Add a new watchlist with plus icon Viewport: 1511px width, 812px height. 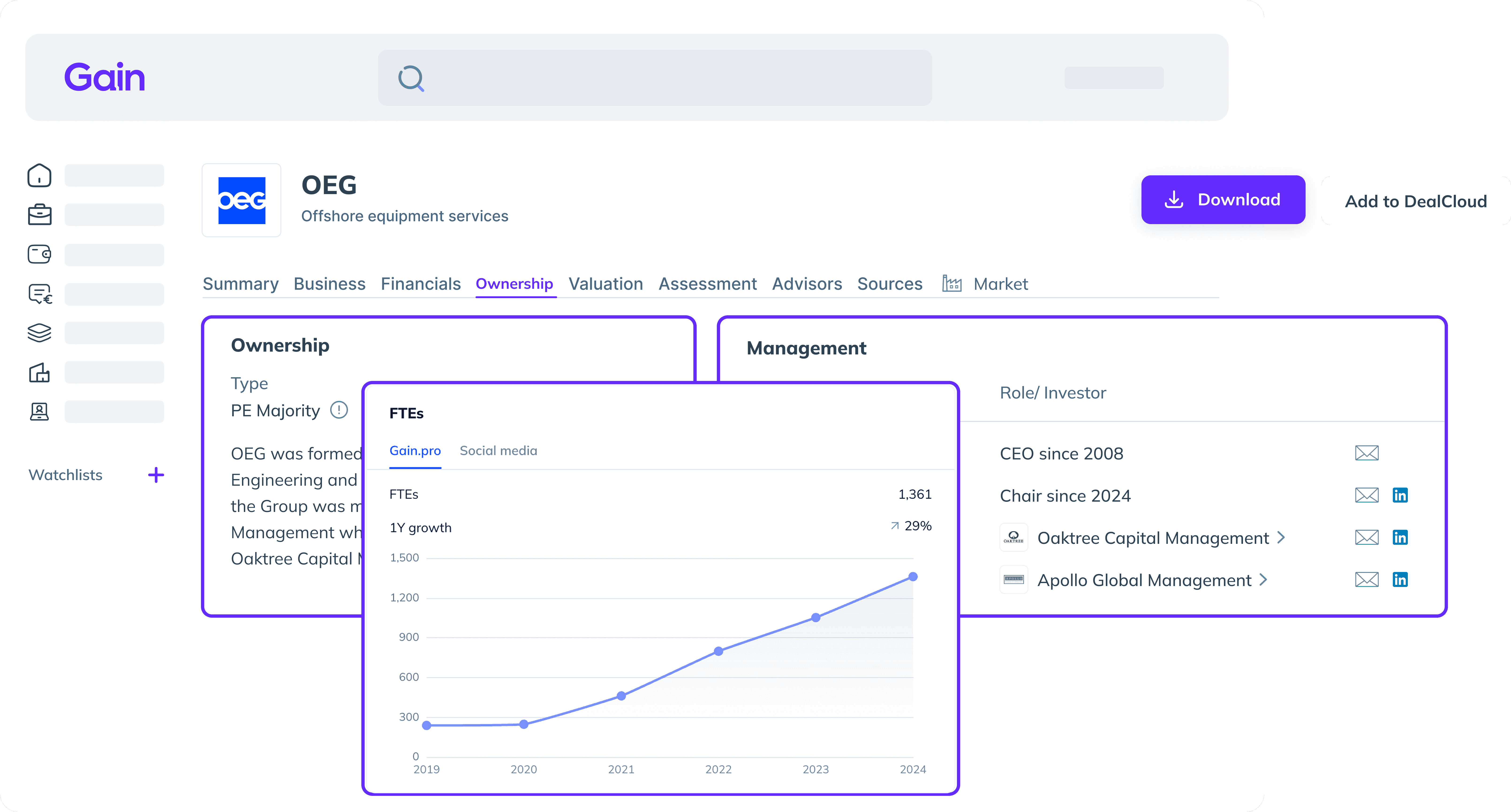156,475
